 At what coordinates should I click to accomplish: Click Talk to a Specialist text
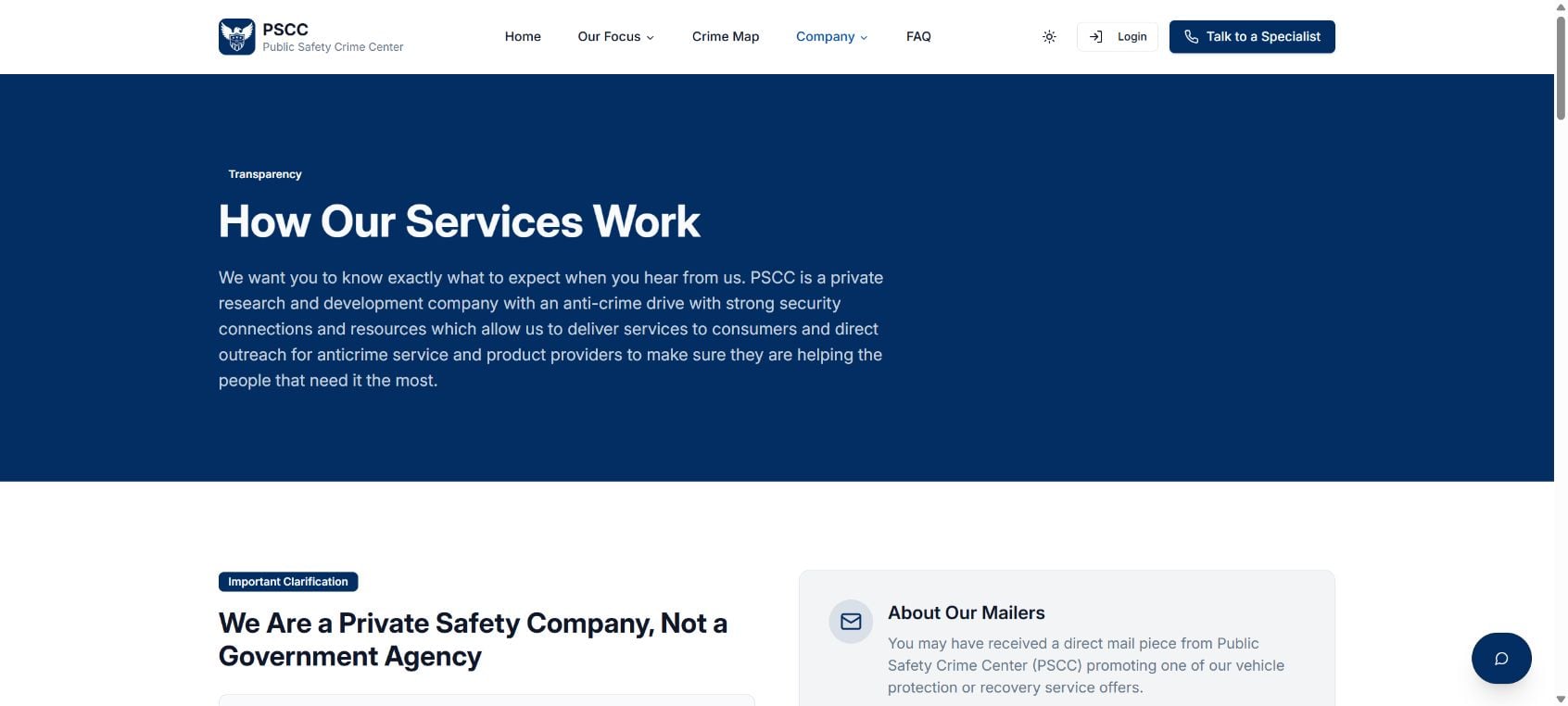tap(1263, 37)
